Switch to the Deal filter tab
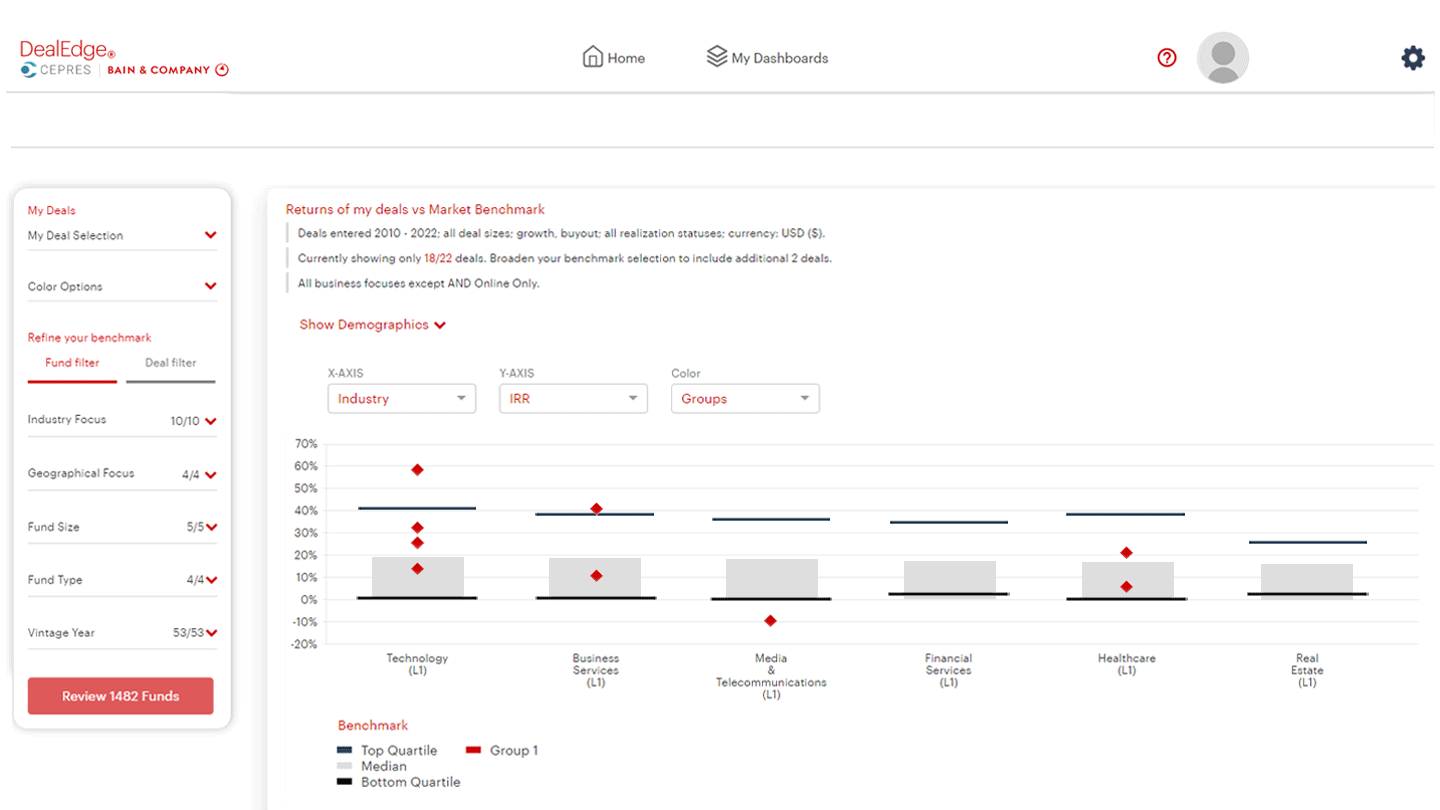Viewport: 1440px width, 810px height. point(171,363)
